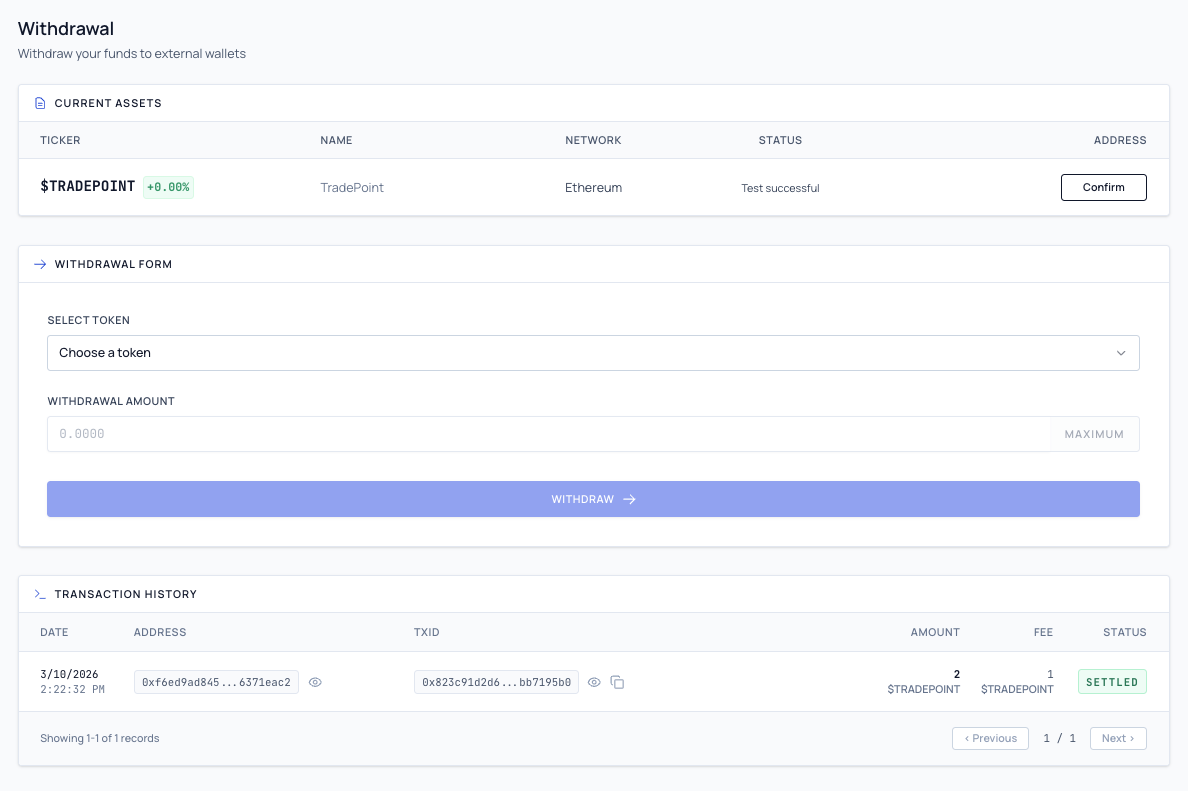This screenshot has width=1188, height=791.
Task: Reveal full address with eye icon
Action: point(315,683)
